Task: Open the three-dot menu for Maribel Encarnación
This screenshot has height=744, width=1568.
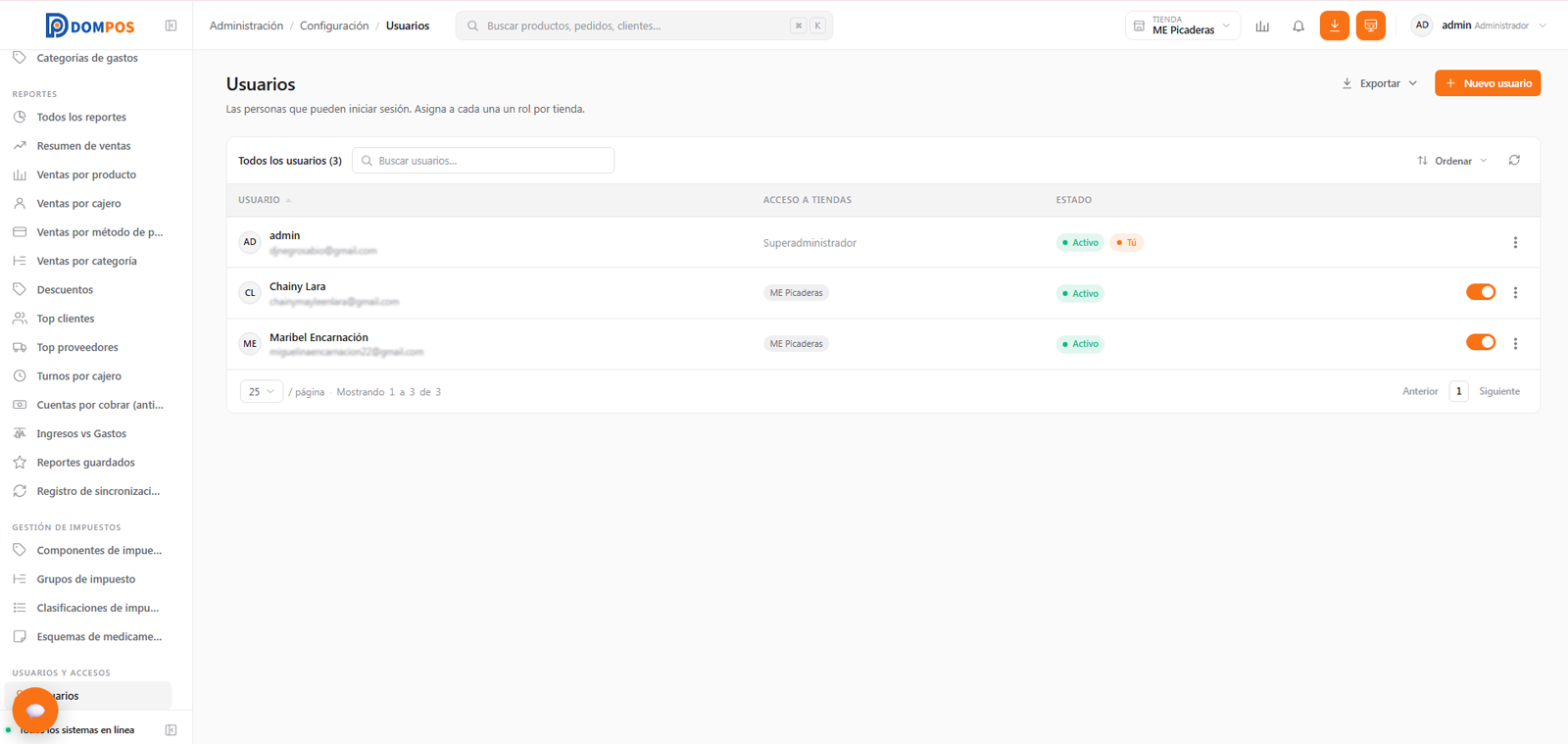Action: 1515,344
